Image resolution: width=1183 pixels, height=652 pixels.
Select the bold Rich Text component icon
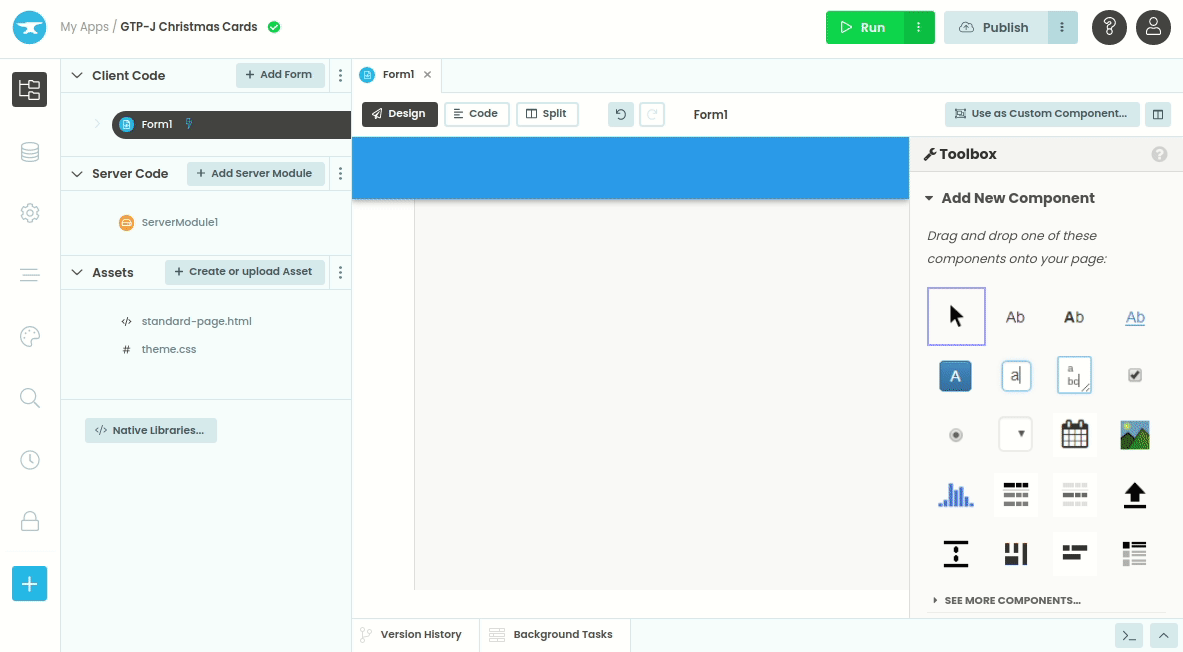[1074, 317]
